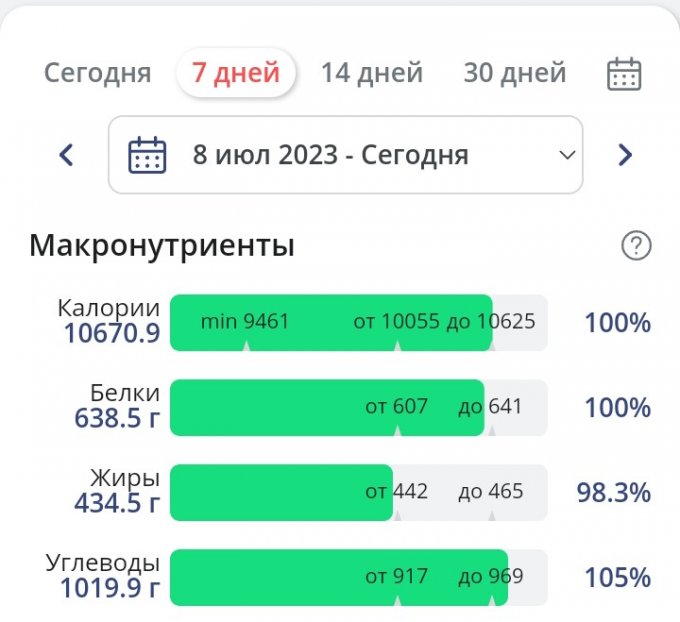Screen dimensions: 680x622
Task: Tap the Белки 638.5 г value label
Action: [117, 418]
